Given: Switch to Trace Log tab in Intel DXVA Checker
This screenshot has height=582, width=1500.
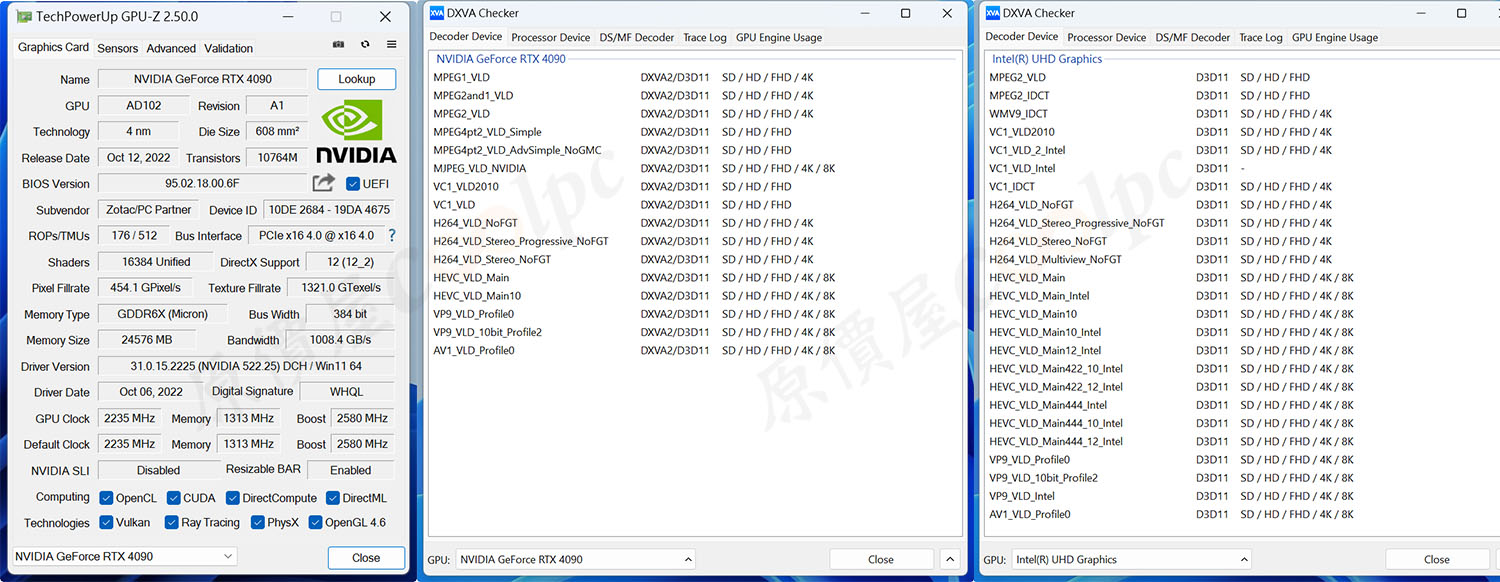Looking at the screenshot, I should click(1261, 38).
